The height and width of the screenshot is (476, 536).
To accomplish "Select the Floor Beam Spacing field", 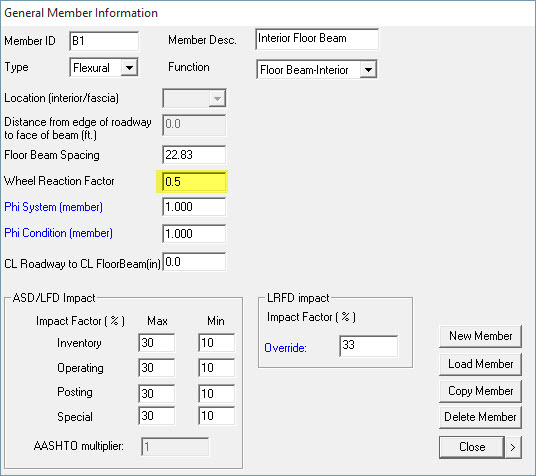I will pyautogui.click(x=194, y=155).
